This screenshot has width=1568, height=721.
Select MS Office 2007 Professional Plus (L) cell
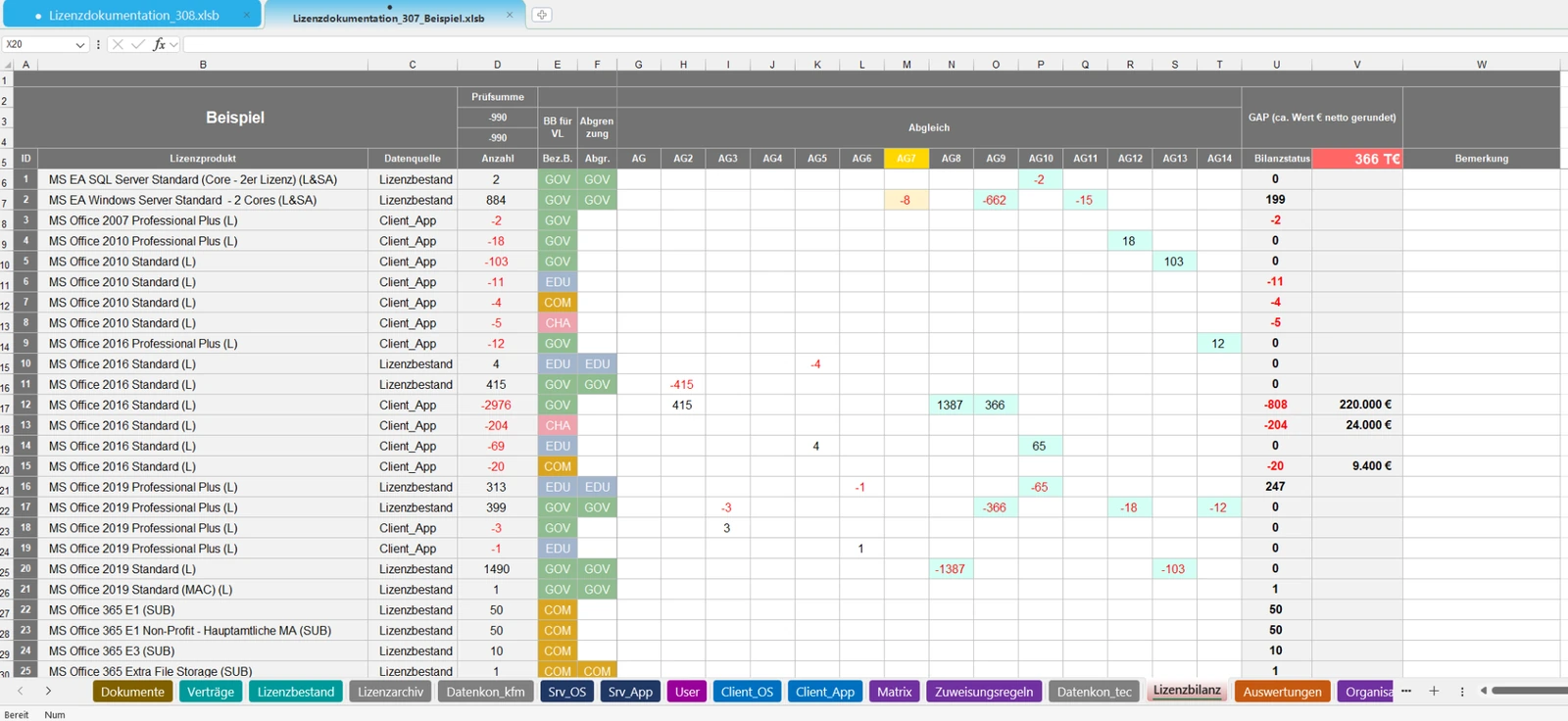[203, 220]
